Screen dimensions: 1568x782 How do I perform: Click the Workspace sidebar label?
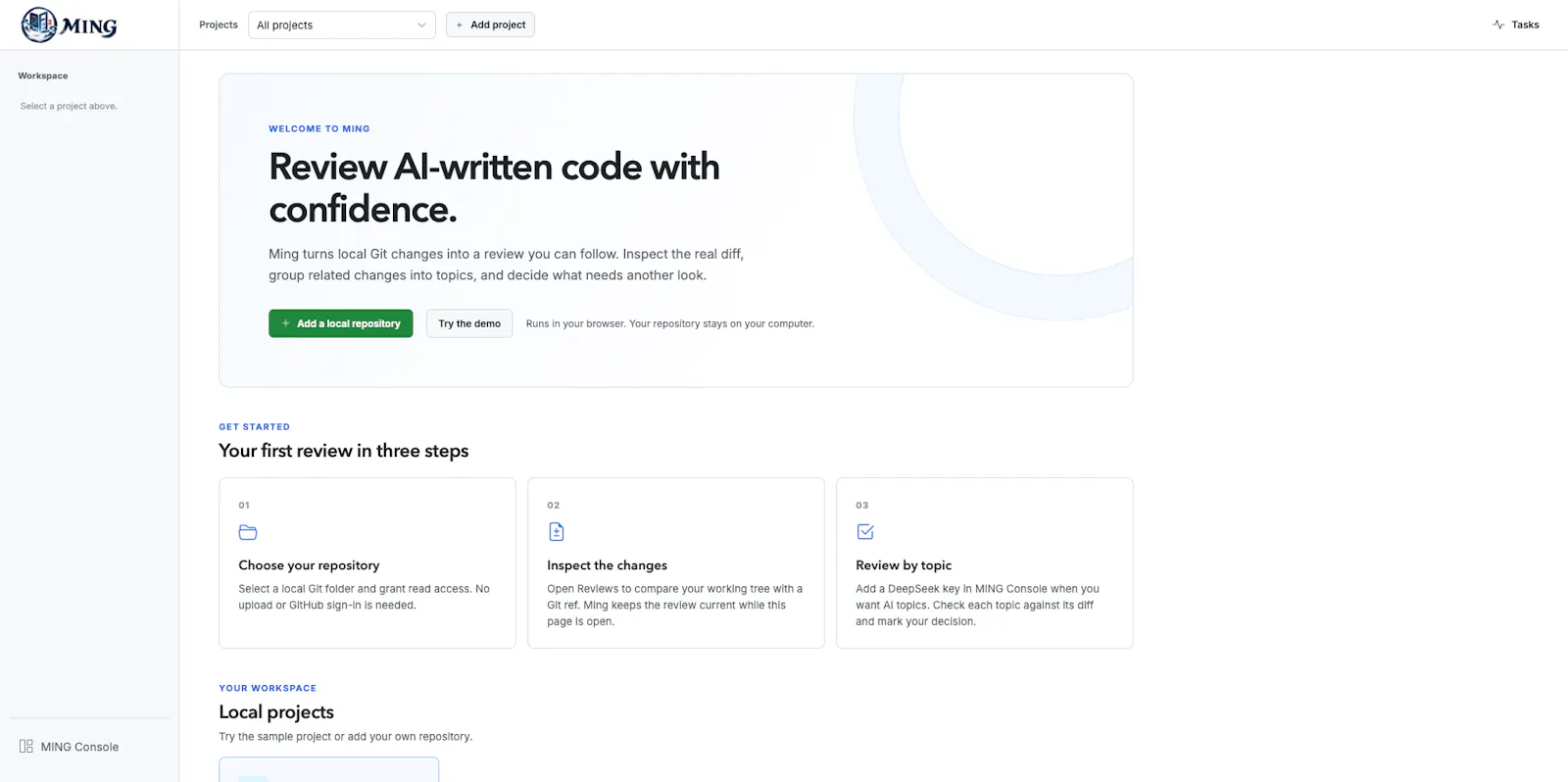[x=43, y=75]
